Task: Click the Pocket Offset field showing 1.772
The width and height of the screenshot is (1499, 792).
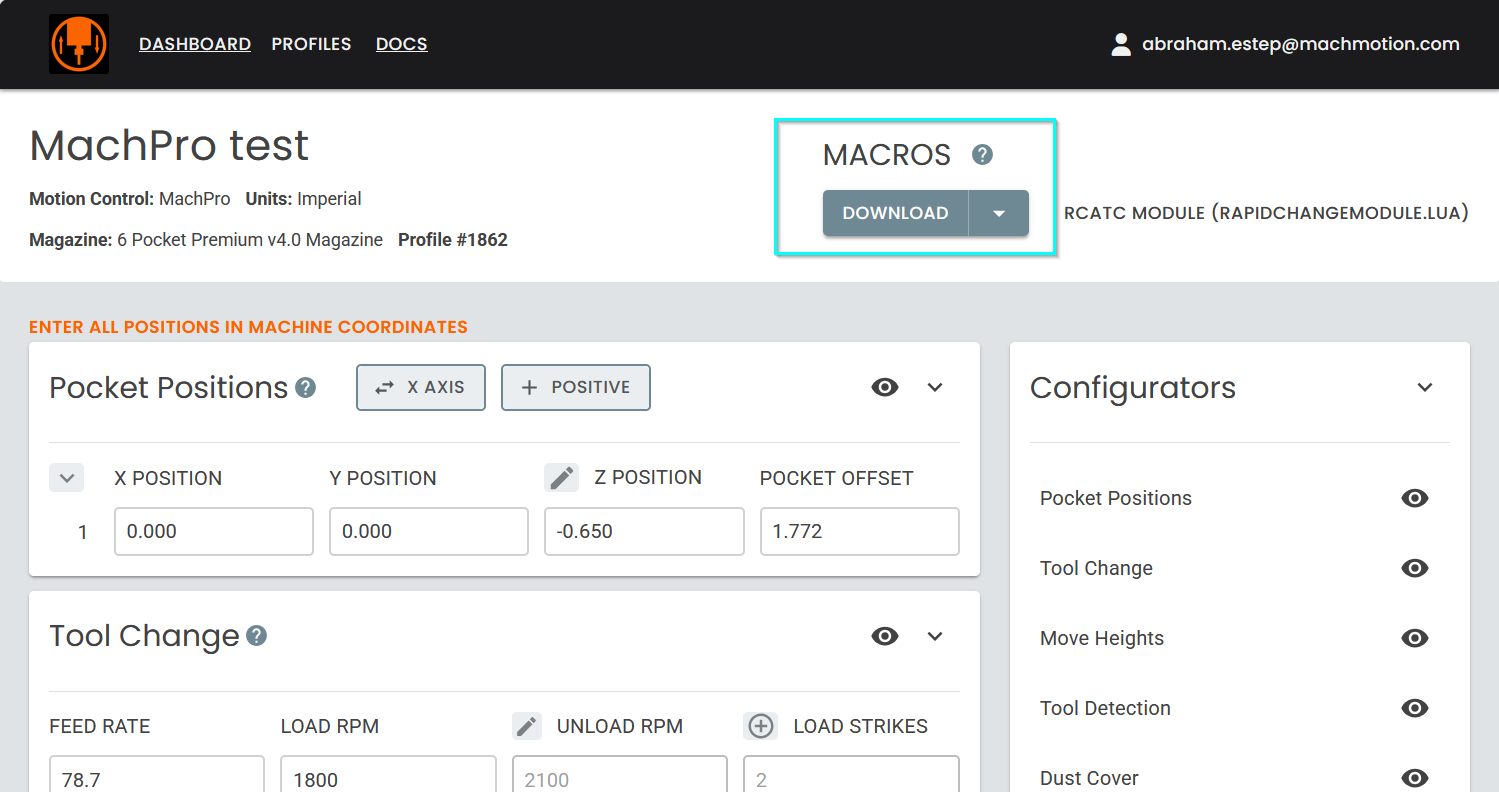Action: (x=860, y=531)
